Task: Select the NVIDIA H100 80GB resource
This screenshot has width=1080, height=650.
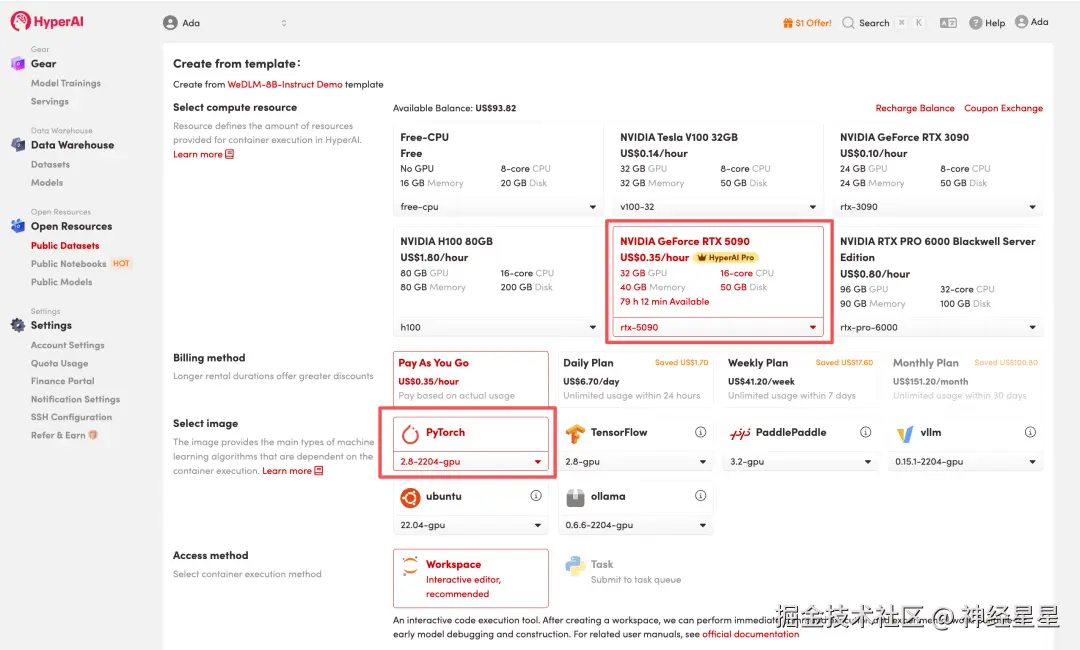Action: tap(498, 272)
